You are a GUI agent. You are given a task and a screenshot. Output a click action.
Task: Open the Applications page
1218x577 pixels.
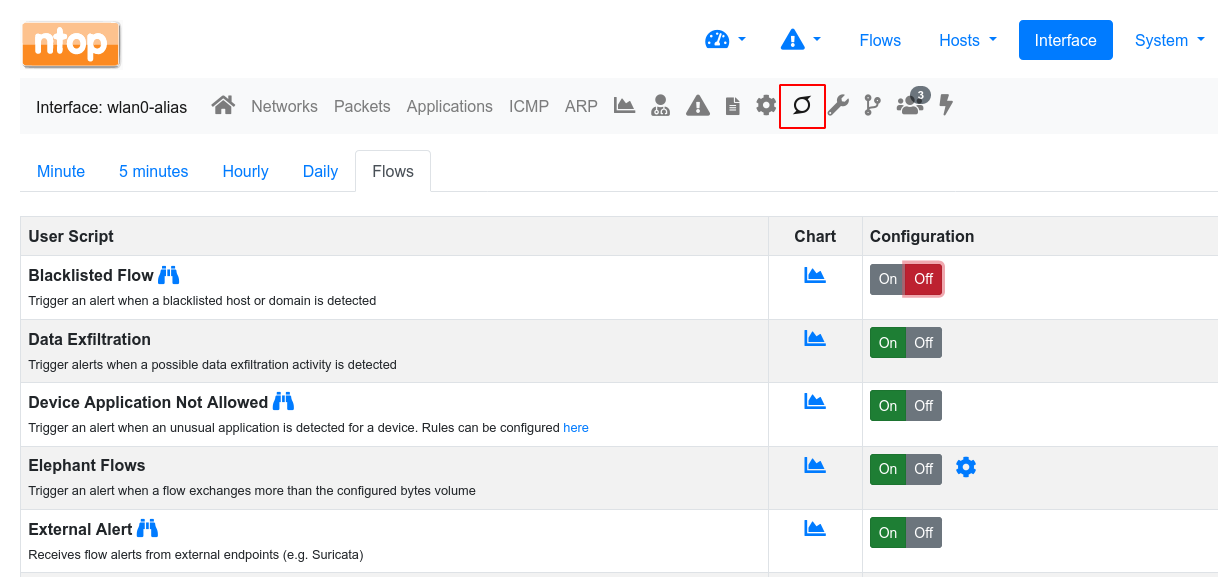(x=449, y=106)
